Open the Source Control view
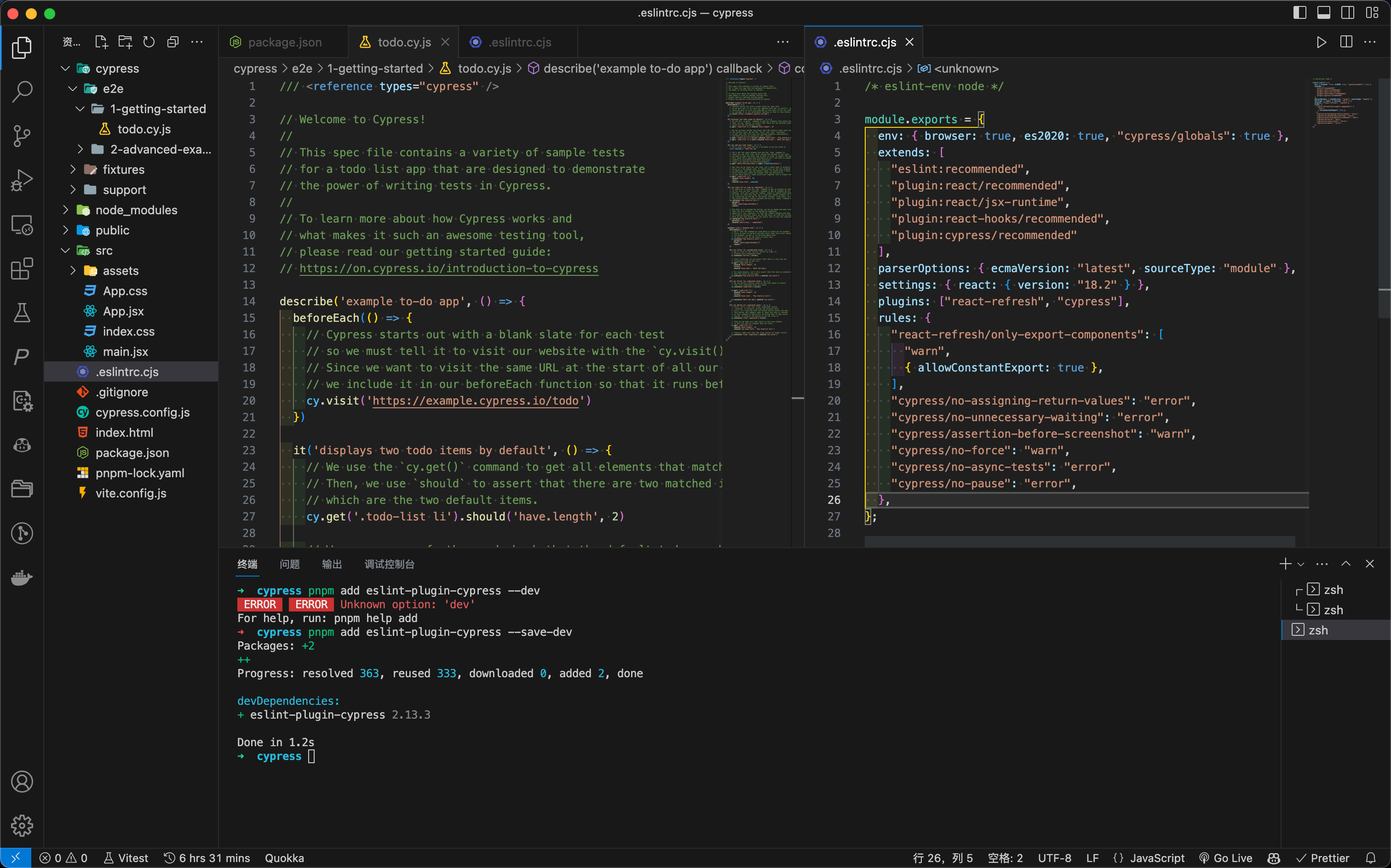Viewport: 1391px width, 868px height. 22,136
